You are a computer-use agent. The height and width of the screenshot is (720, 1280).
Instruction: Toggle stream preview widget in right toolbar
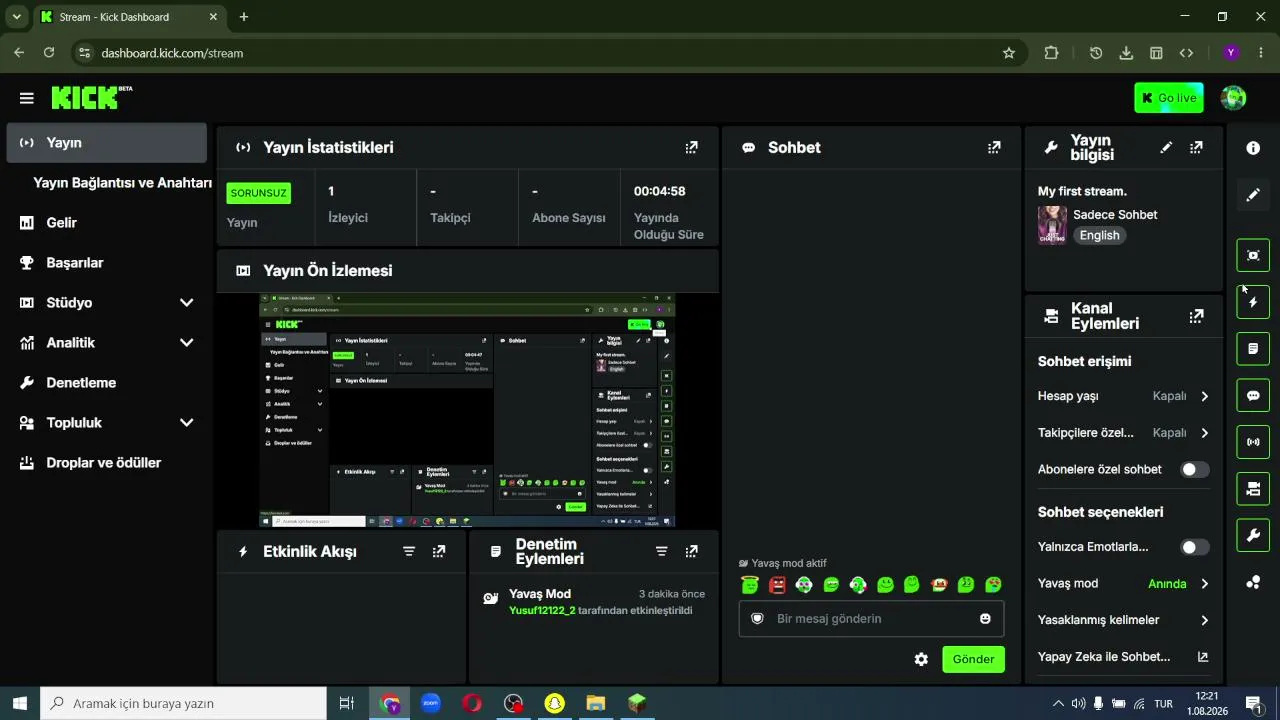tap(1253, 255)
